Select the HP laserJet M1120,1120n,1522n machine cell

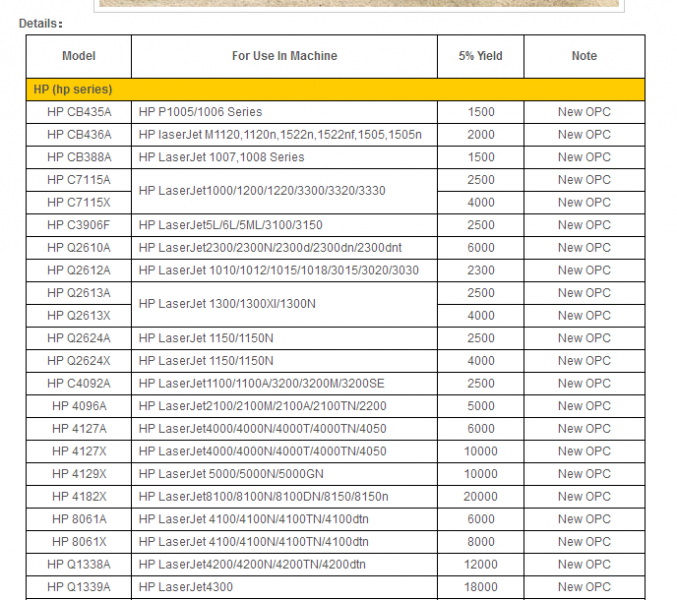(x=284, y=135)
